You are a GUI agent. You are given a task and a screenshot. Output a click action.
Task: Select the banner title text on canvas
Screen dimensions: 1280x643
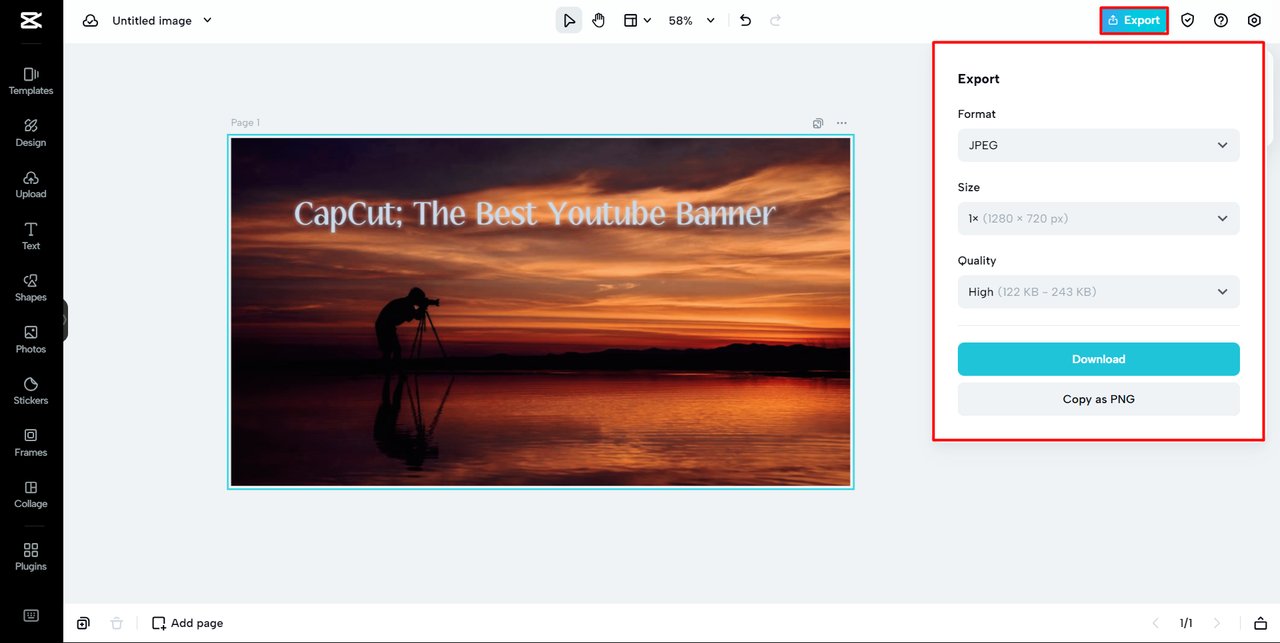click(535, 214)
